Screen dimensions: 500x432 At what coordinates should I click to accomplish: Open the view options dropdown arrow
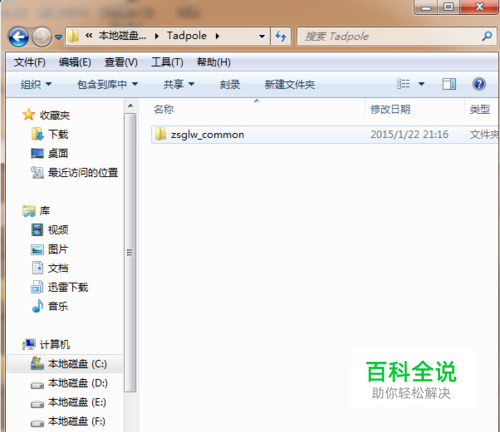[421, 84]
